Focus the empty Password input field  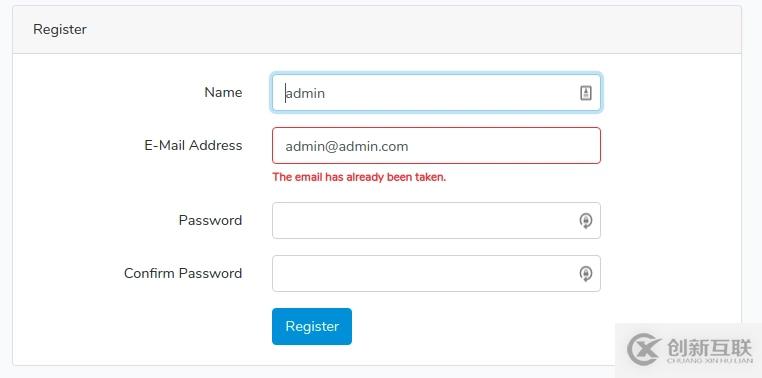[x=436, y=221]
